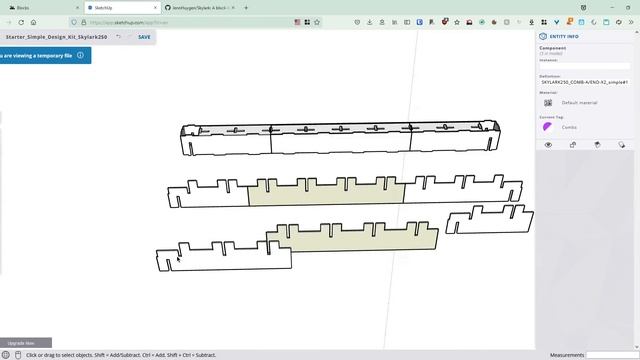The image size is (640, 360).
Task: Close the SketchUp browser tab
Action: (x=155, y=8)
